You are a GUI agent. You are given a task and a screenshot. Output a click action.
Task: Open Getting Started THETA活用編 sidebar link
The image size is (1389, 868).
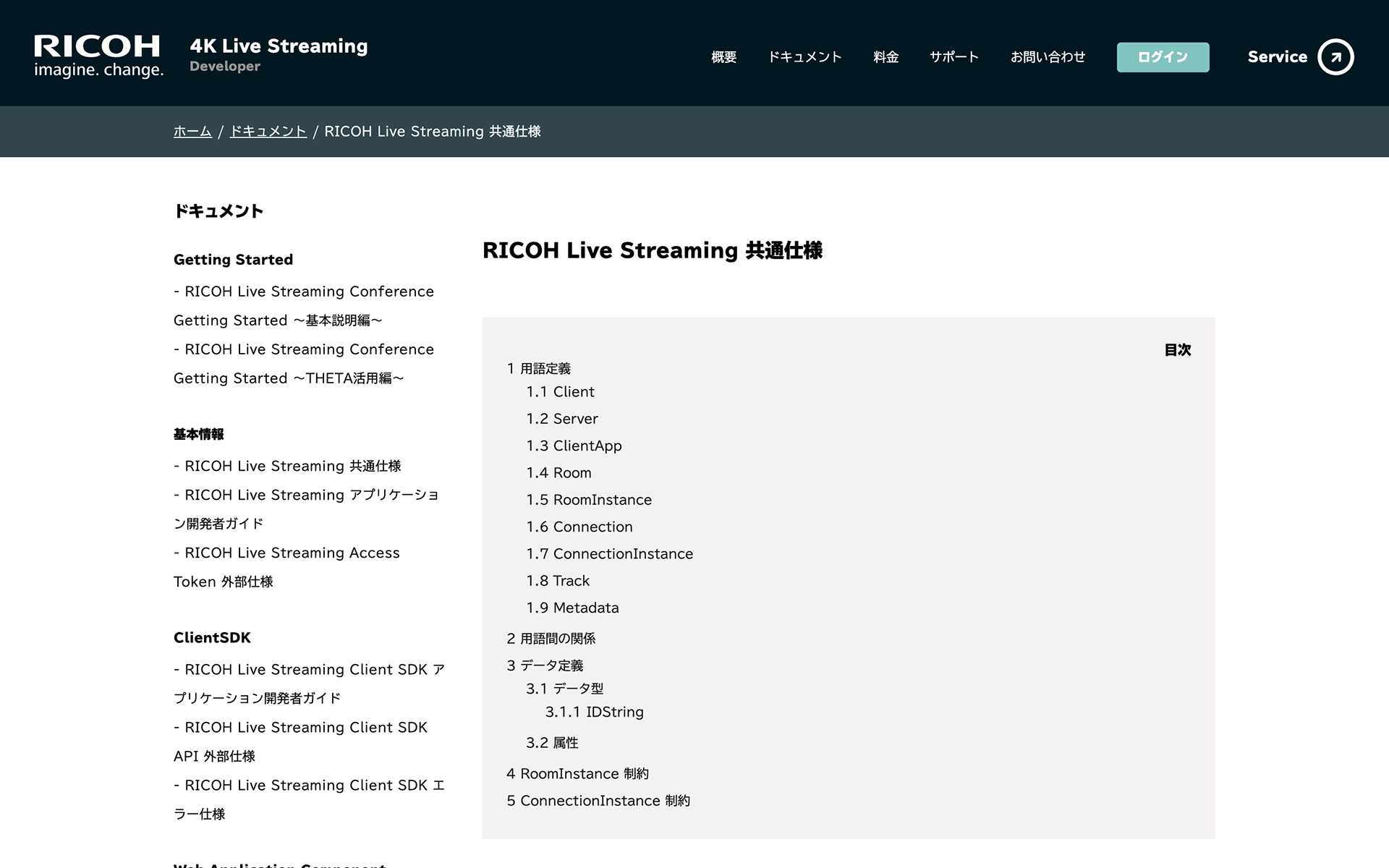[x=304, y=363]
